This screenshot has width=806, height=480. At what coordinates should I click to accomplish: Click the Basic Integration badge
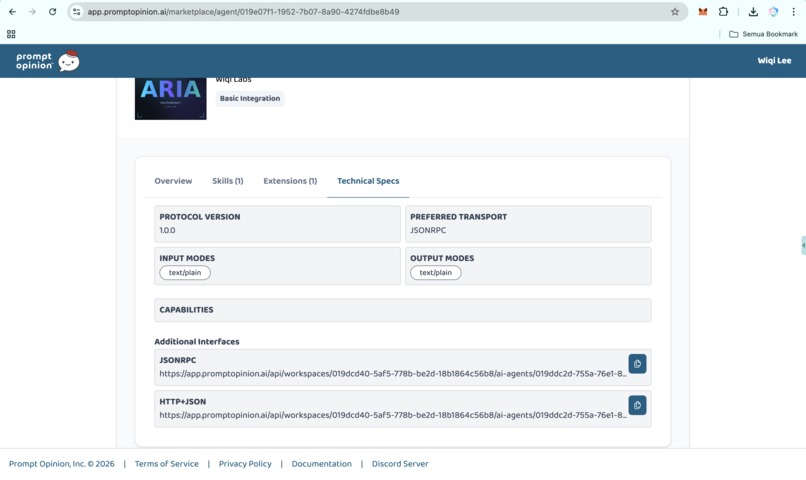[x=250, y=98]
